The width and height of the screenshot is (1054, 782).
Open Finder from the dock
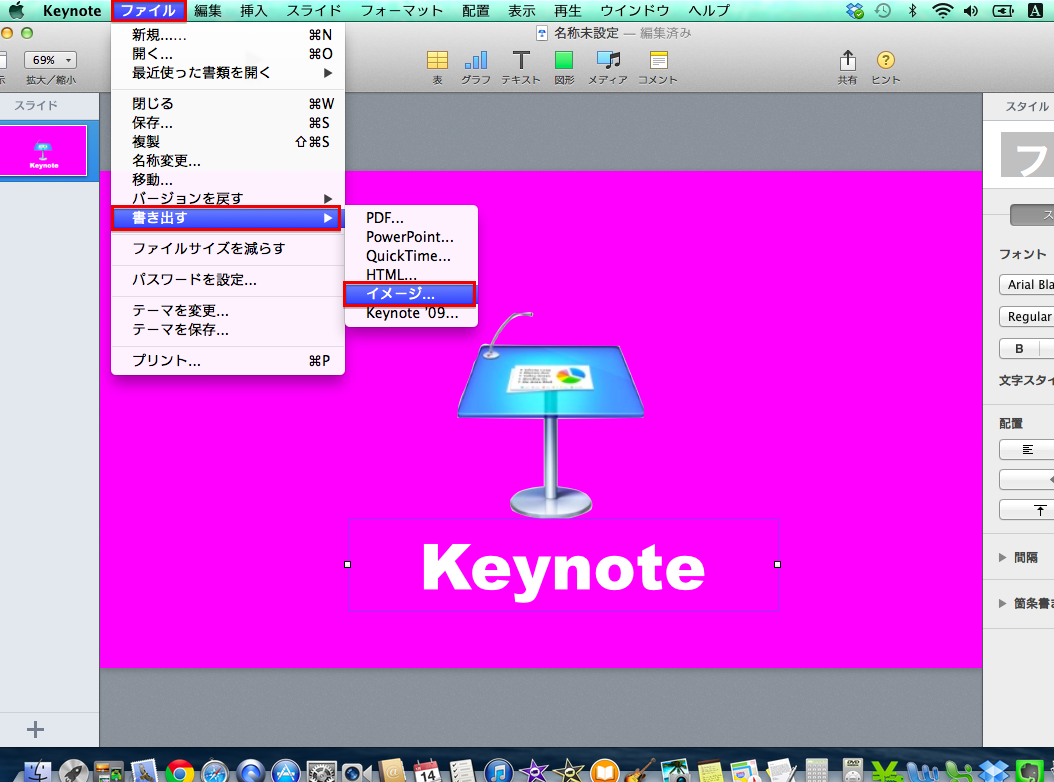click(38, 772)
